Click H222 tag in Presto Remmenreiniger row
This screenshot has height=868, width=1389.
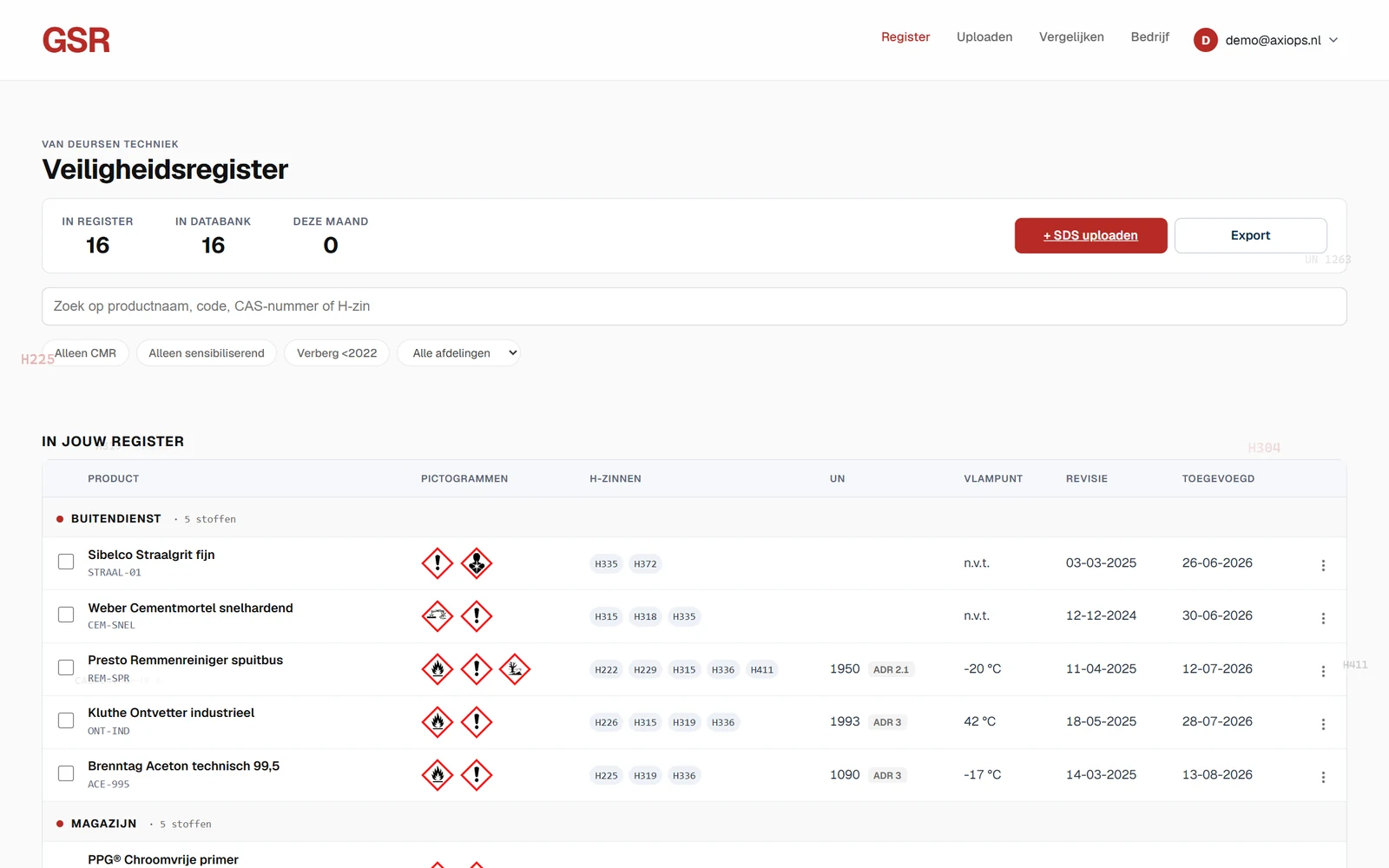point(606,670)
